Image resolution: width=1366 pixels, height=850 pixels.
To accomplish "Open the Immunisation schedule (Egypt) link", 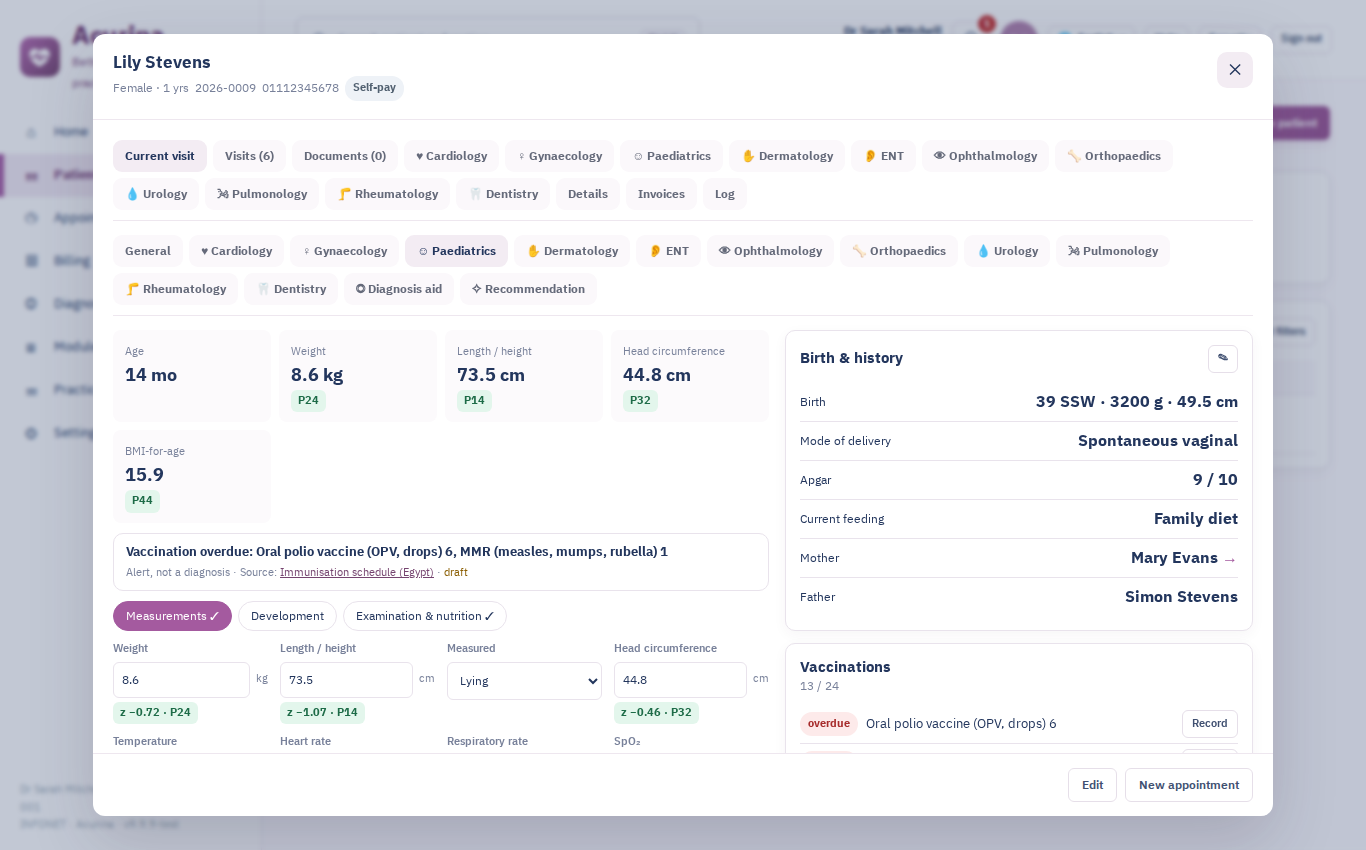I will click(357, 572).
